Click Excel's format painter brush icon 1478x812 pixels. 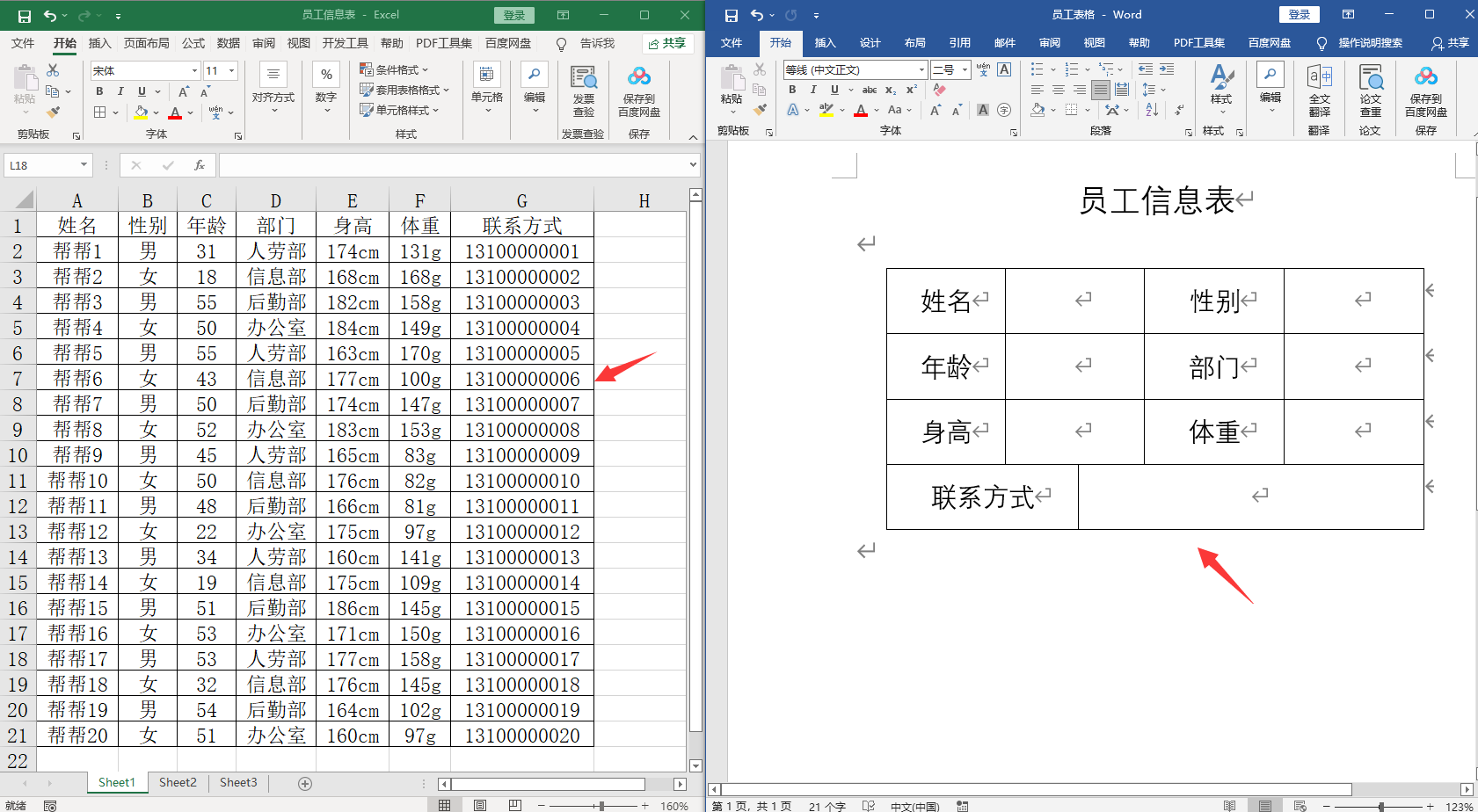tap(53, 112)
